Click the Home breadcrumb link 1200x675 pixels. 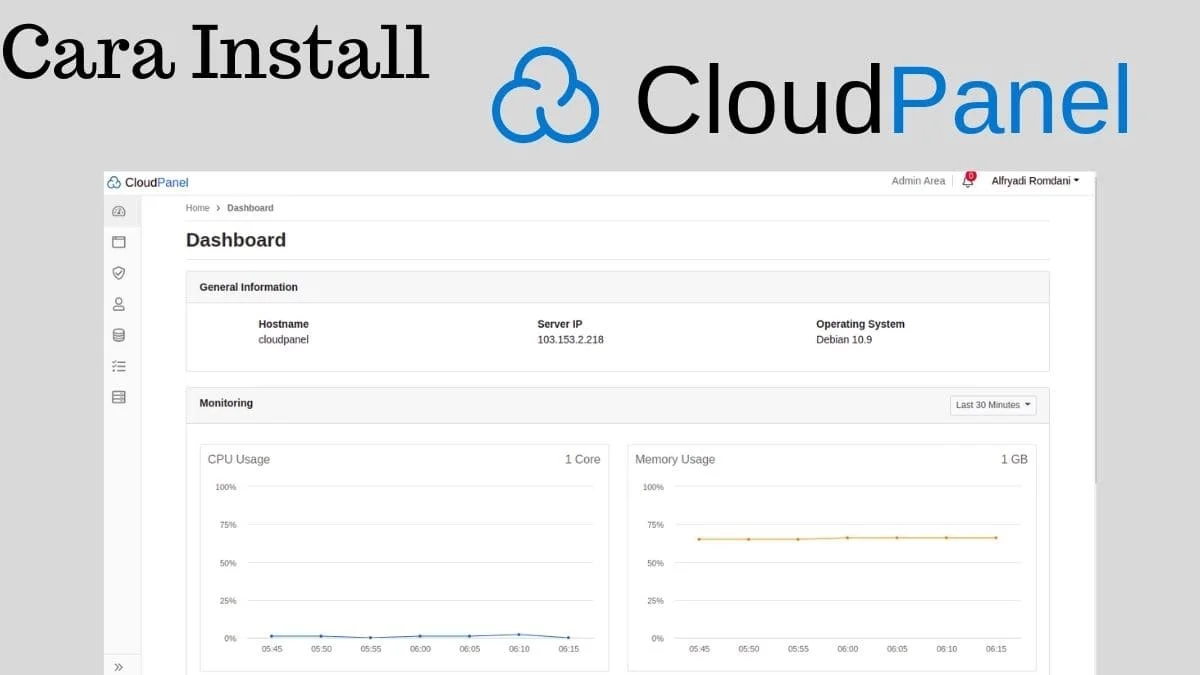pos(197,208)
